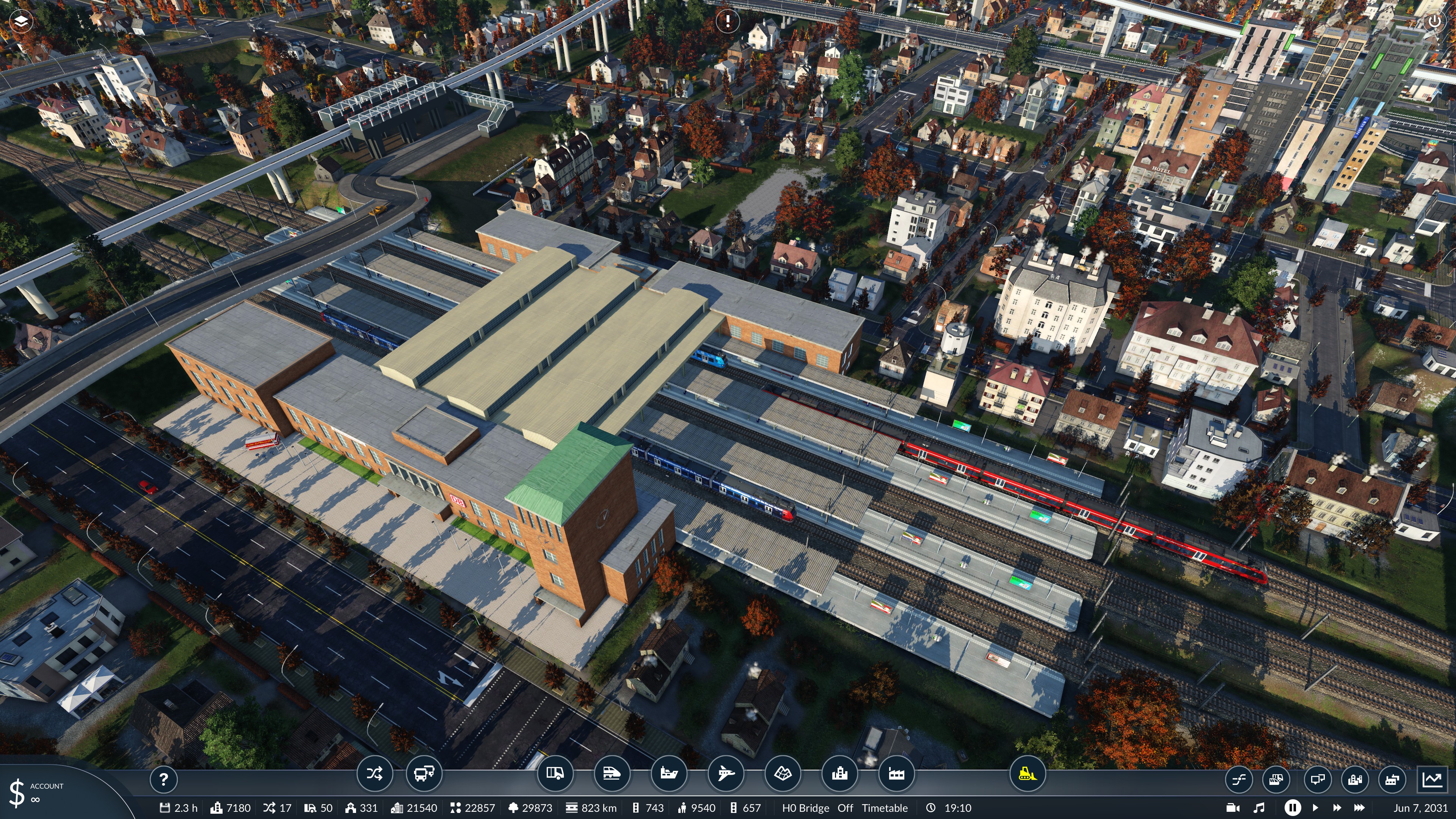Screen dimensions: 1456x819
Task: Click the 743 signals counter
Action: click(648, 808)
